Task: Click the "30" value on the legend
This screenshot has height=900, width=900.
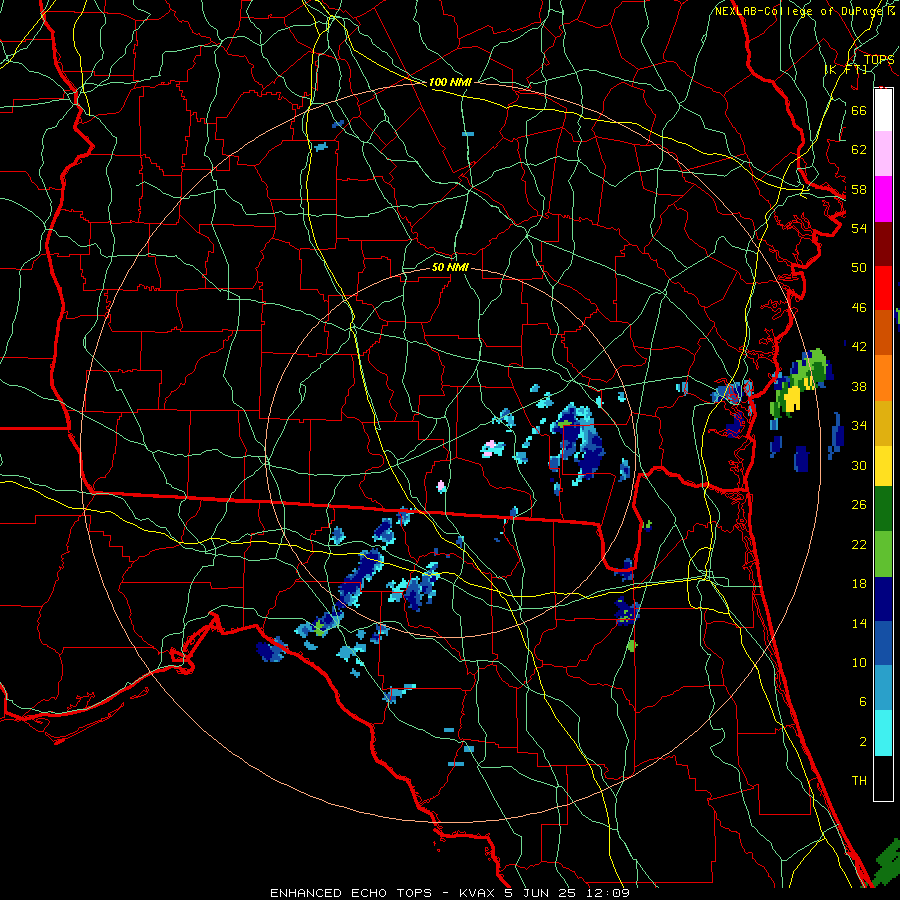Action: coord(859,465)
